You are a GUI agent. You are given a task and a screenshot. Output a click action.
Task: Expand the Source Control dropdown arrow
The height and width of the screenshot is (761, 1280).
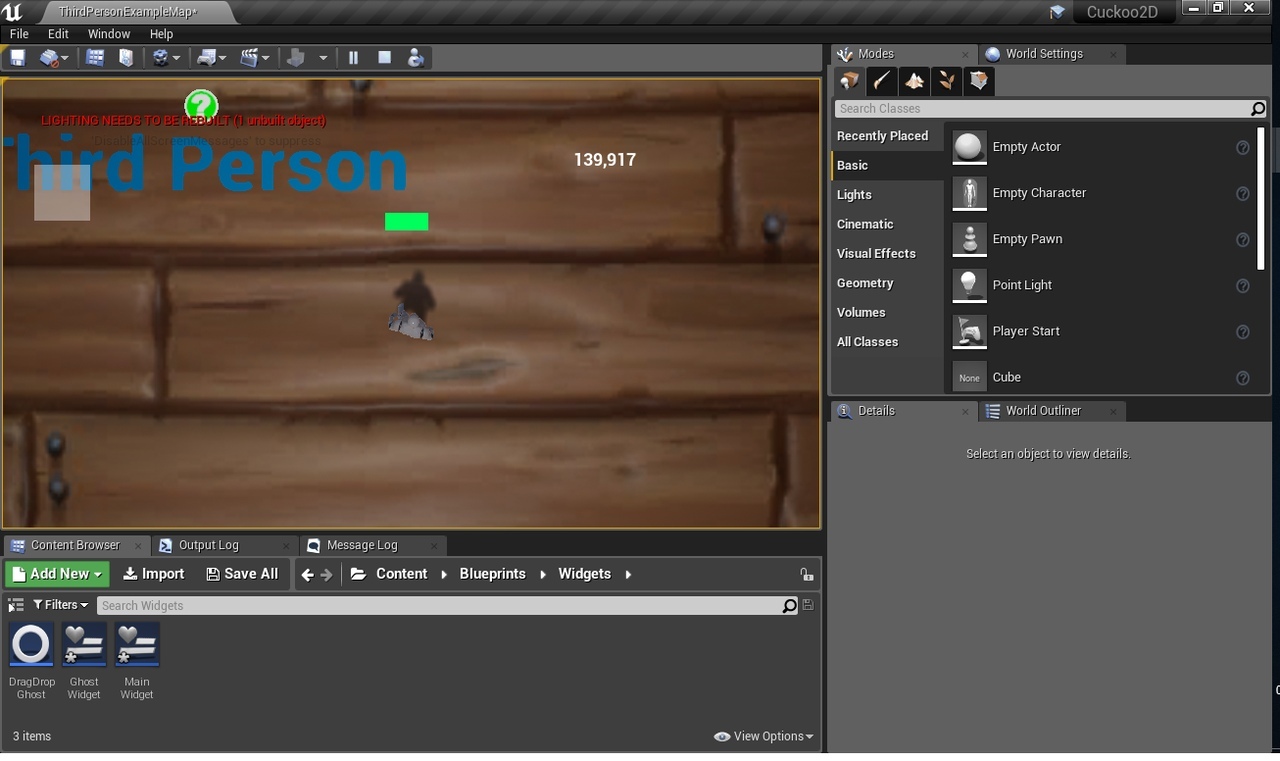click(65, 58)
